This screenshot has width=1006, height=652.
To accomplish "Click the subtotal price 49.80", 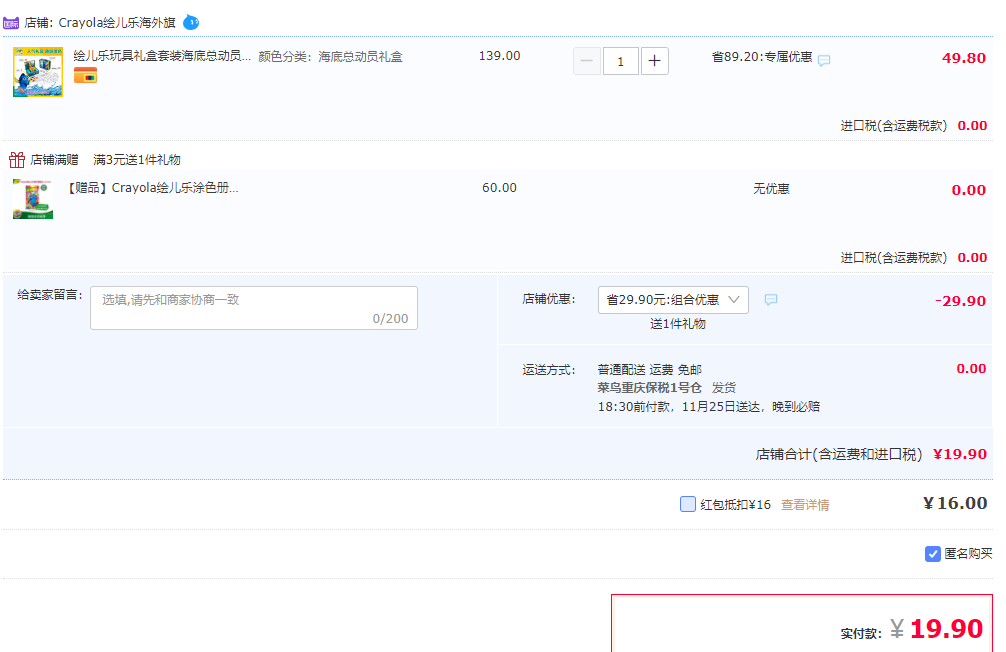I will click(x=964, y=58).
